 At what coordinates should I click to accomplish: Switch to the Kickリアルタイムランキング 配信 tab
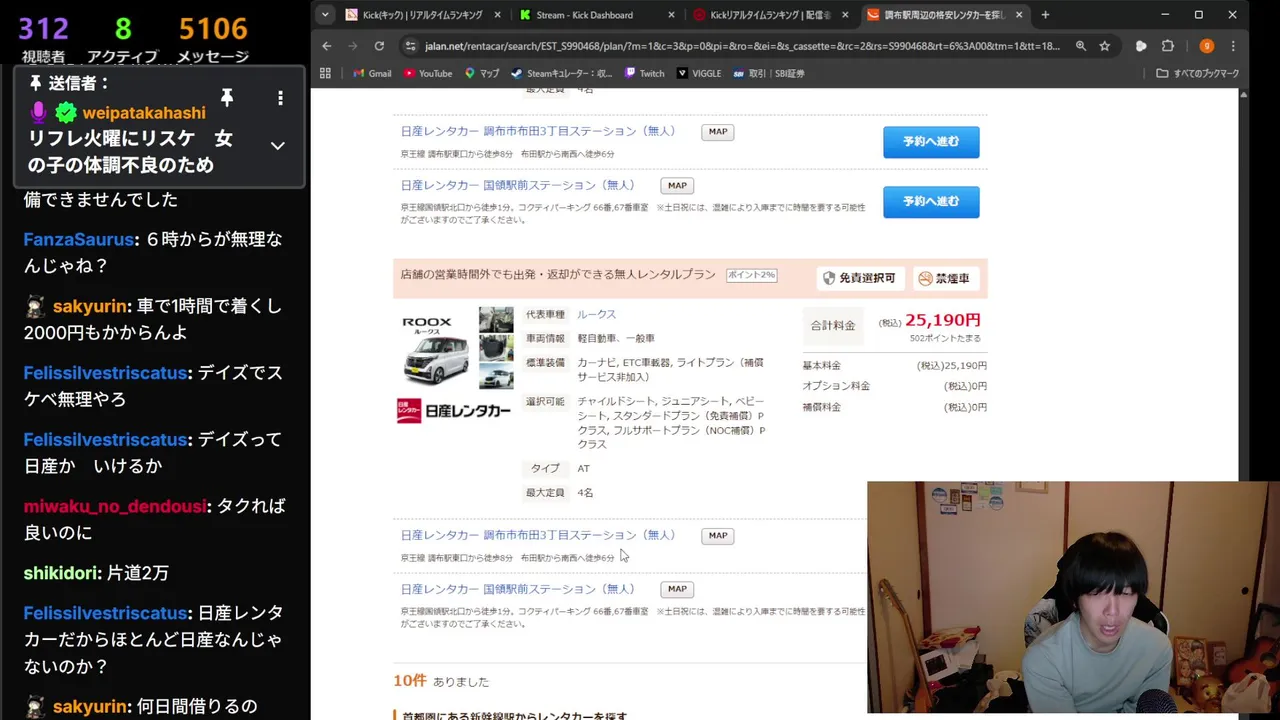[x=770, y=15]
